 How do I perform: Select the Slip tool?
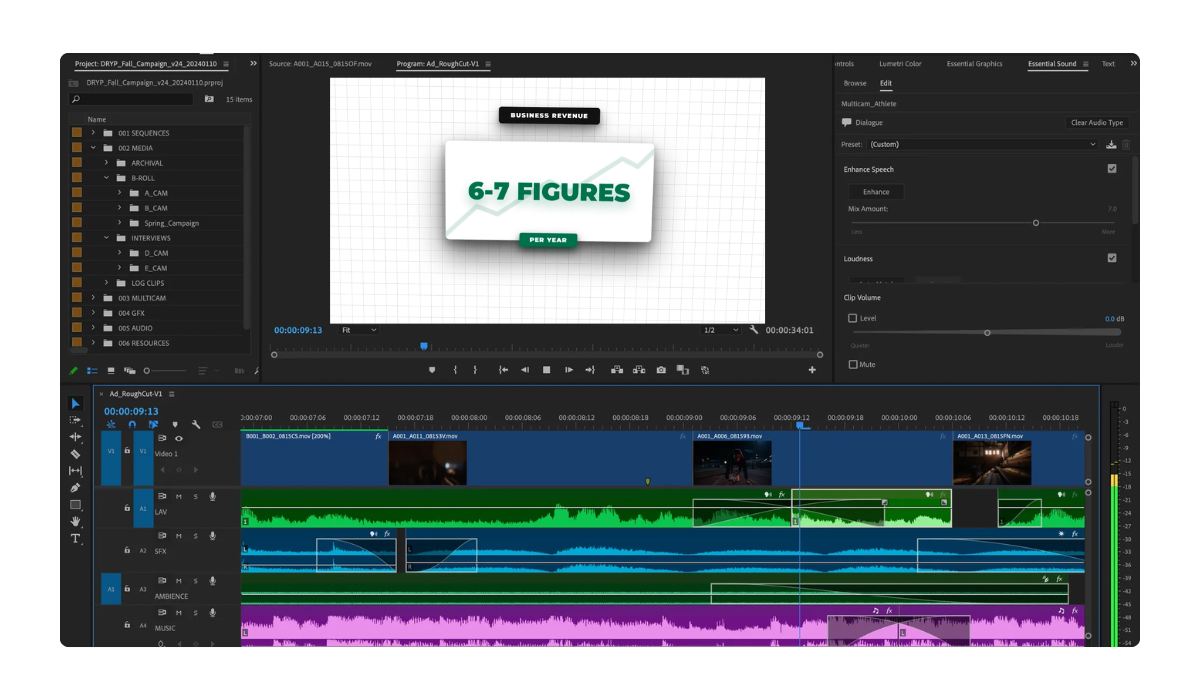pos(75,471)
